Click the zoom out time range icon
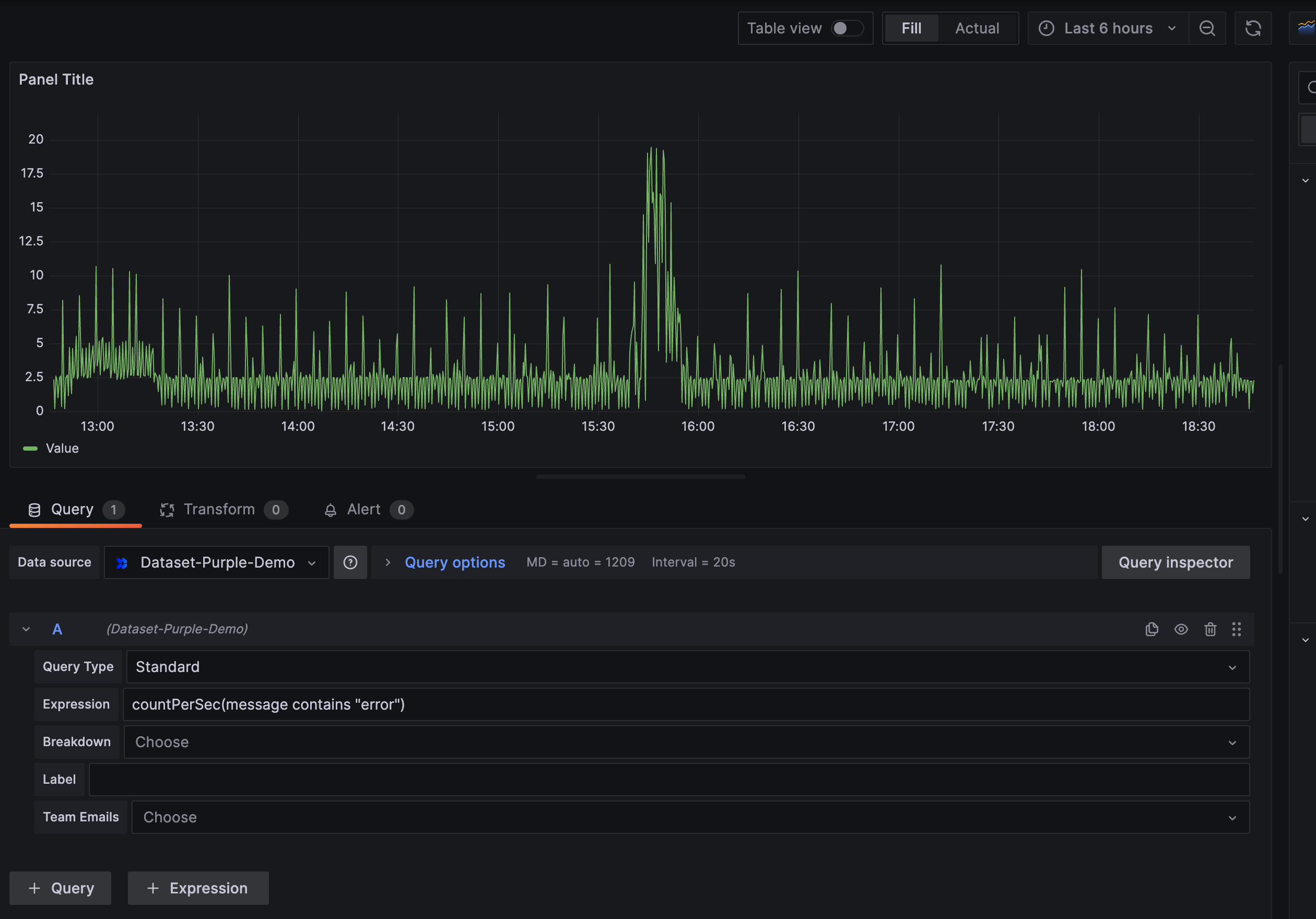 point(1207,28)
